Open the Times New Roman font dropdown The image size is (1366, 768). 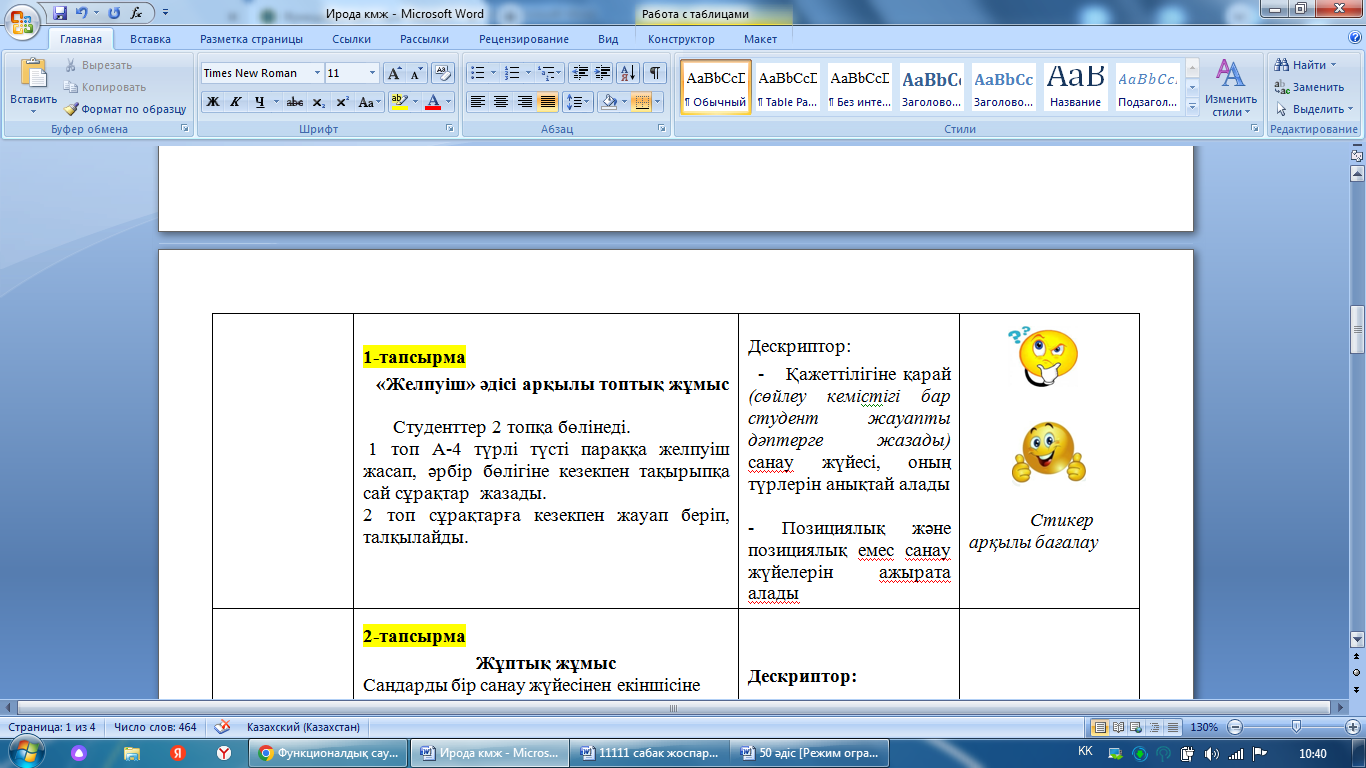[317, 73]
